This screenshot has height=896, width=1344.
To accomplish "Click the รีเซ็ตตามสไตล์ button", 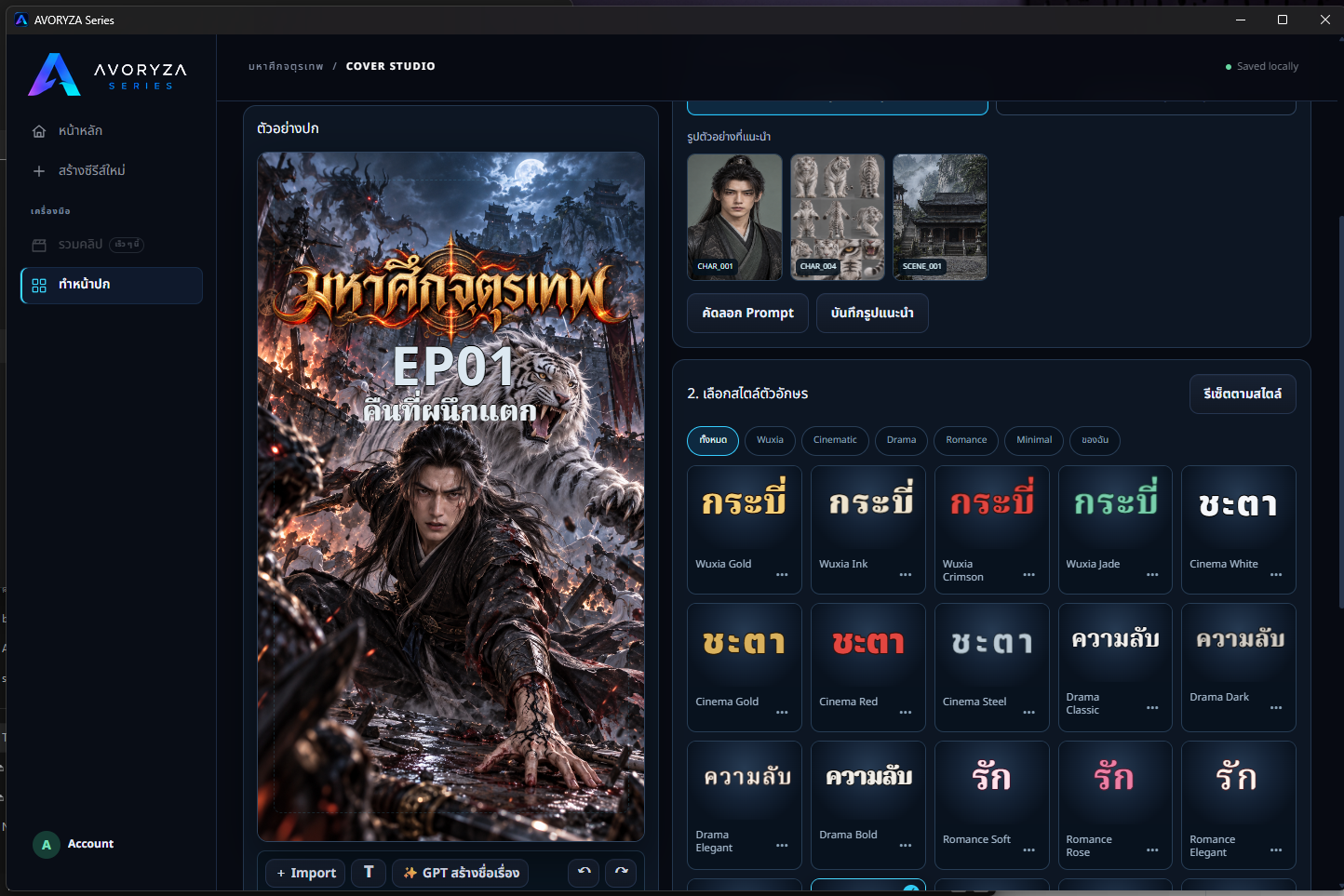I will pyautogui.click(x=1243, y=394).
